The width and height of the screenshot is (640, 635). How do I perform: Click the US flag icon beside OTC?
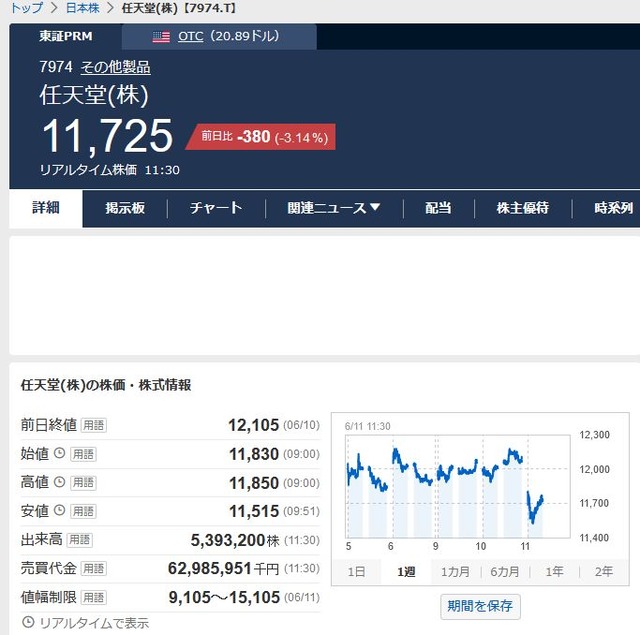(161, 37)
